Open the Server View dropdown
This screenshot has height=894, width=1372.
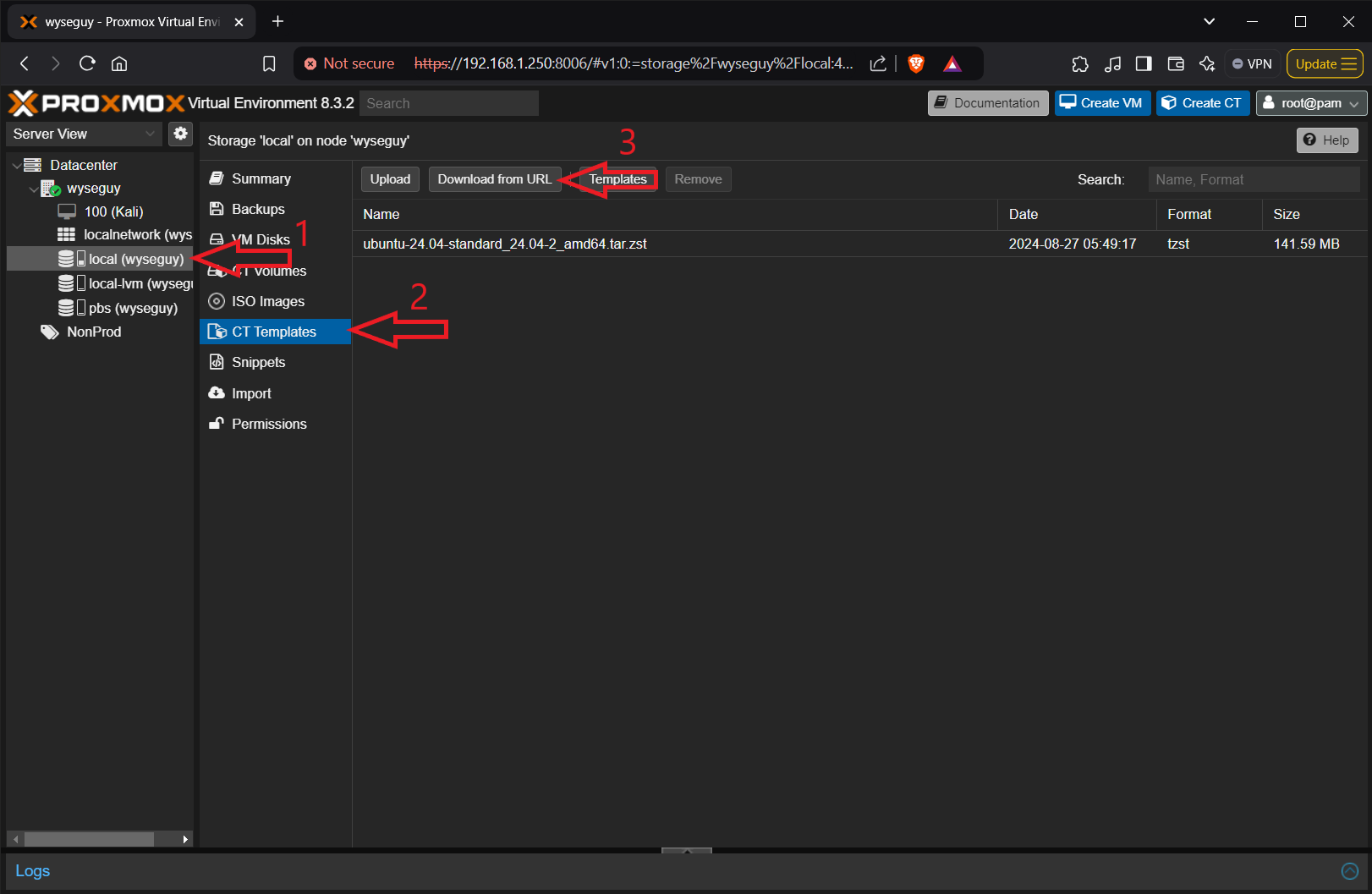tap(84, 134)
